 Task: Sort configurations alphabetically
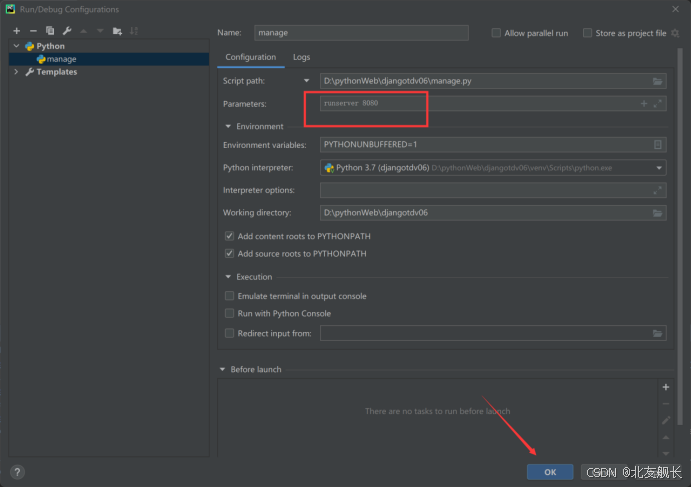tap(134, 31)
